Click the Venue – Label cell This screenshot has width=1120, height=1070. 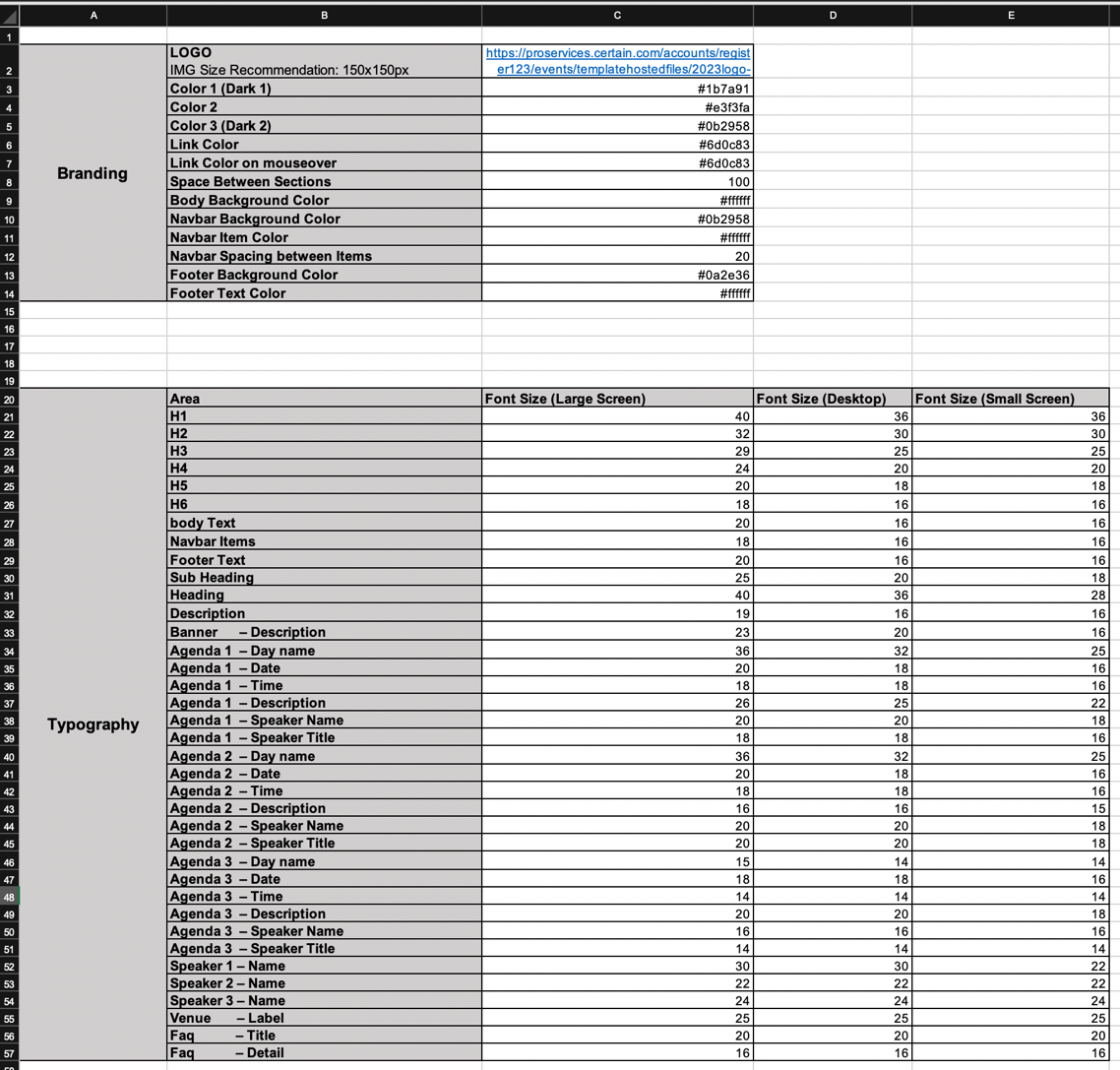tap(324, 1018)
